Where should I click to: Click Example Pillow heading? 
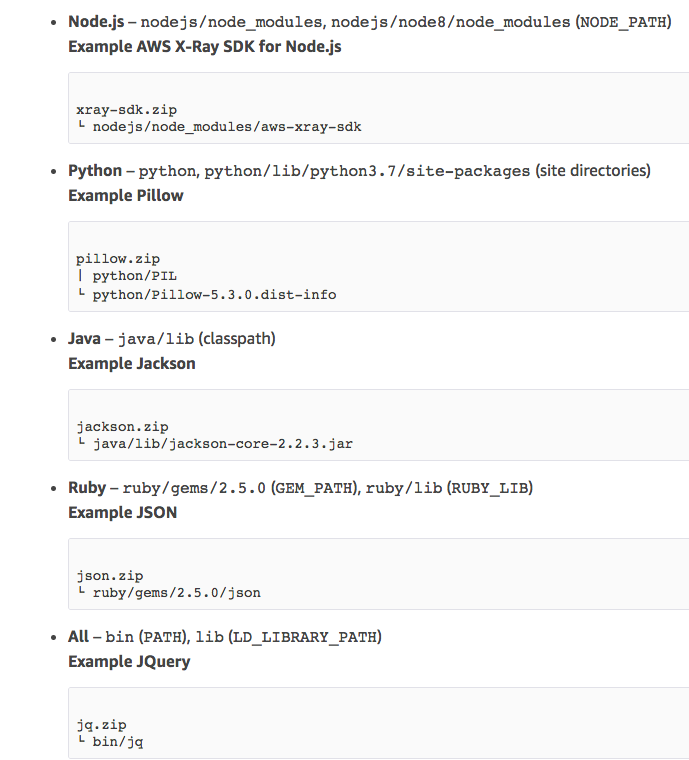coord(126,196)
